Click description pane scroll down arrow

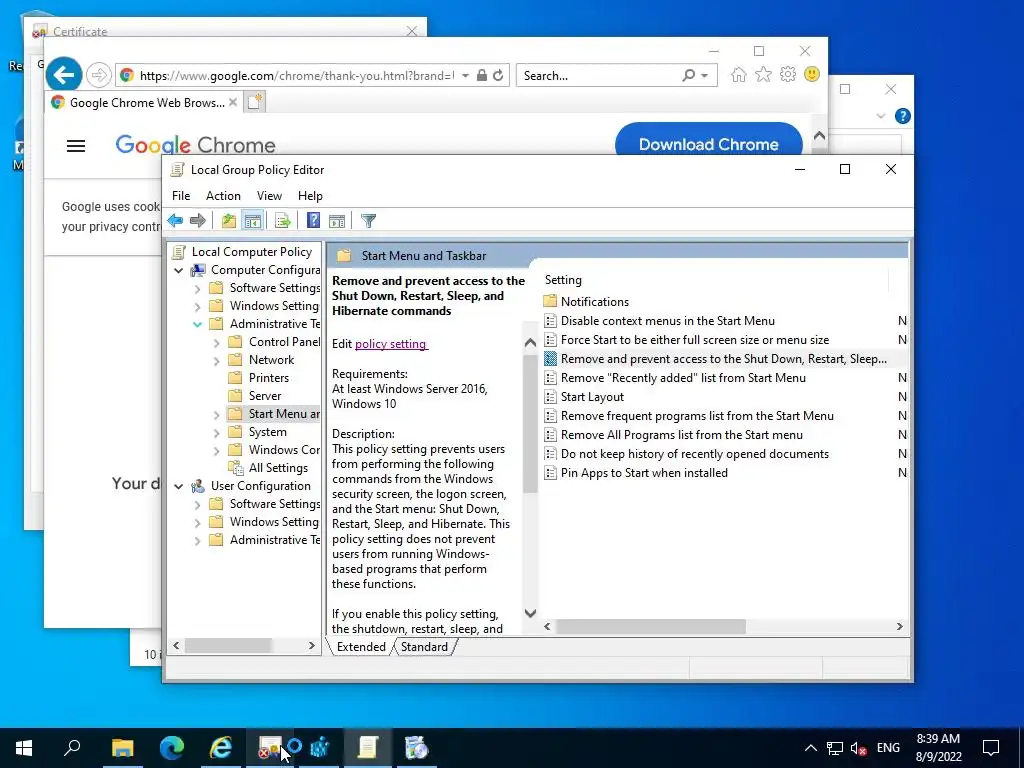pyautogui.click(x=530, y=613)
